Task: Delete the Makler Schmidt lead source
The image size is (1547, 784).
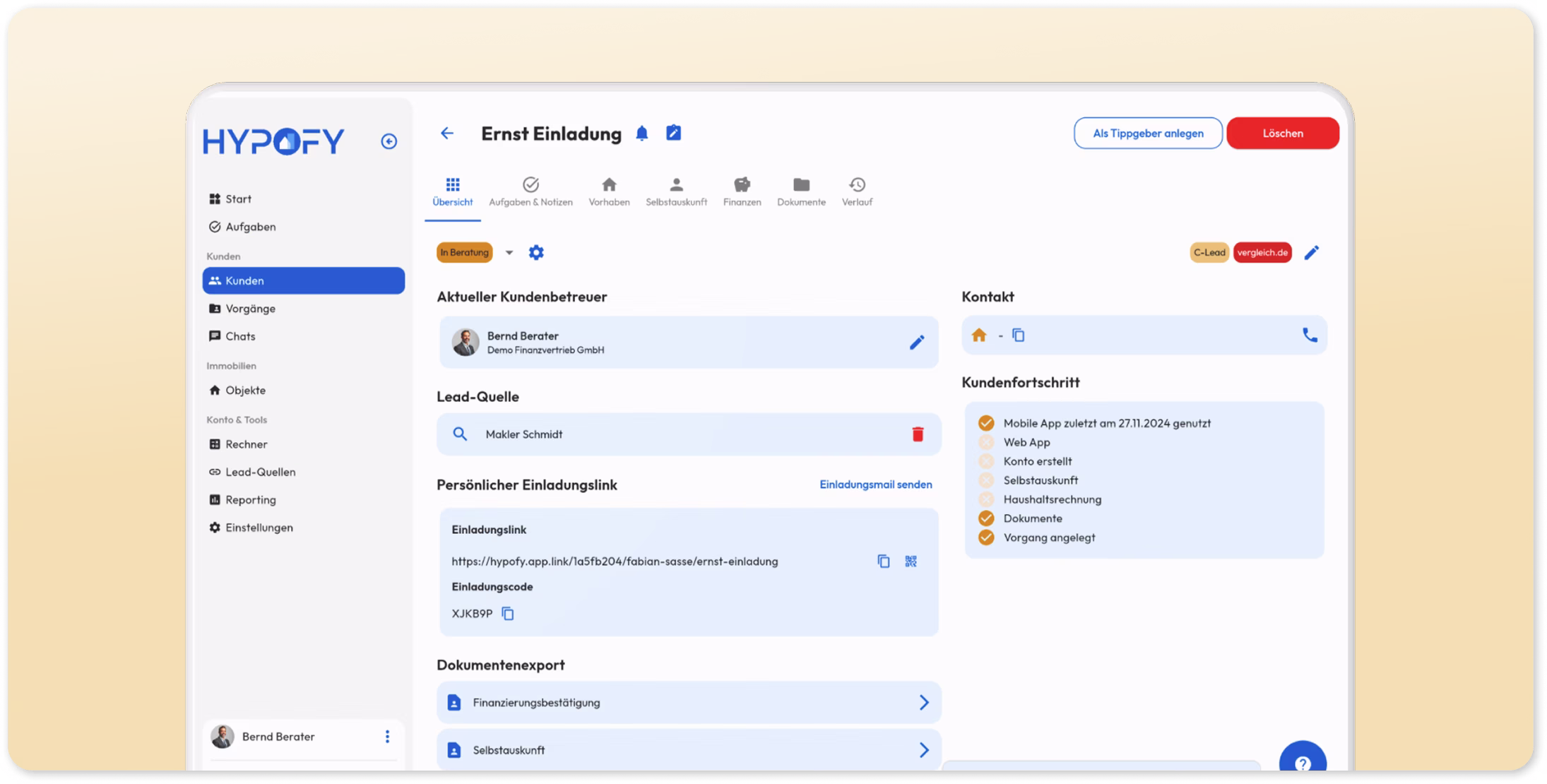Action: pyautogui.click(x=918, y=434)
